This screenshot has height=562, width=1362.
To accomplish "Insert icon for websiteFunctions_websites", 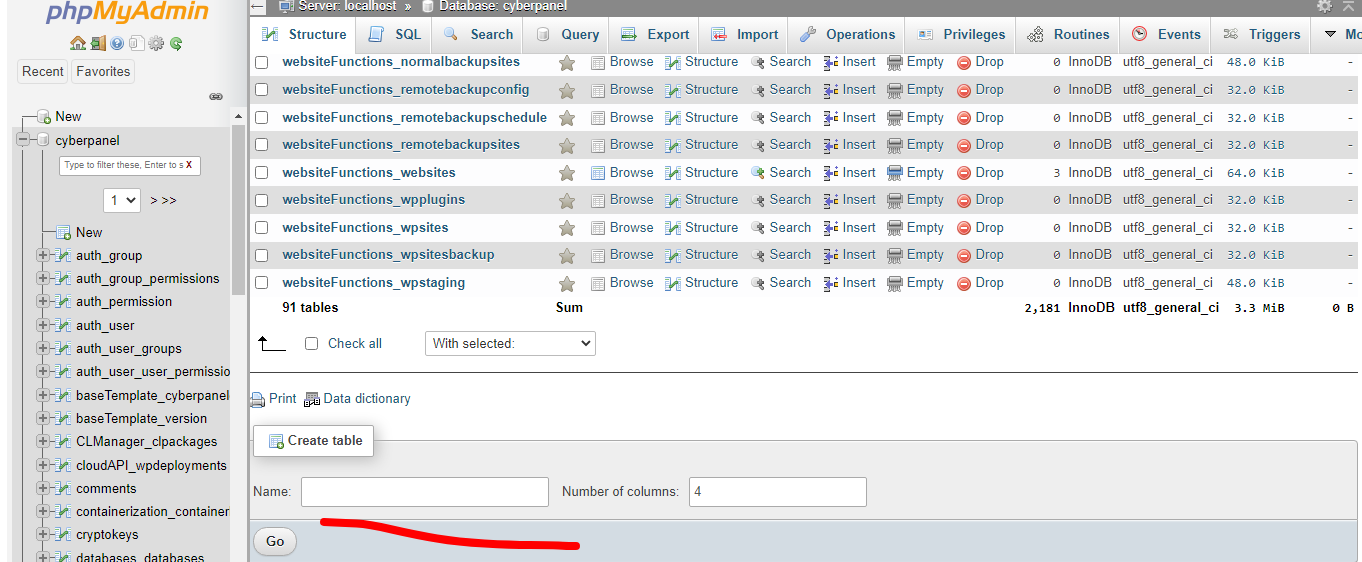I will click(831, 173).
